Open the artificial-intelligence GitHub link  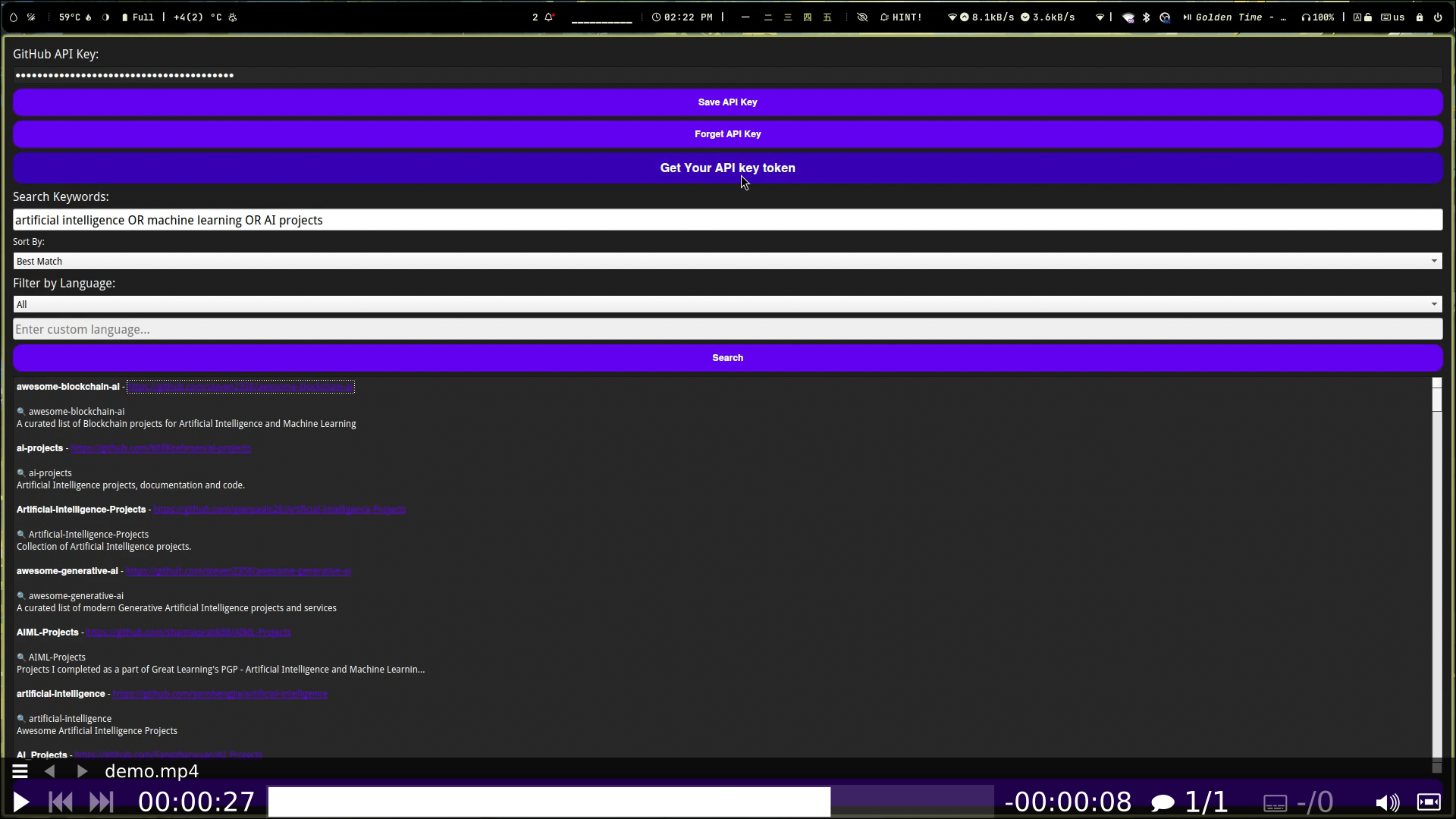(220, 694)
